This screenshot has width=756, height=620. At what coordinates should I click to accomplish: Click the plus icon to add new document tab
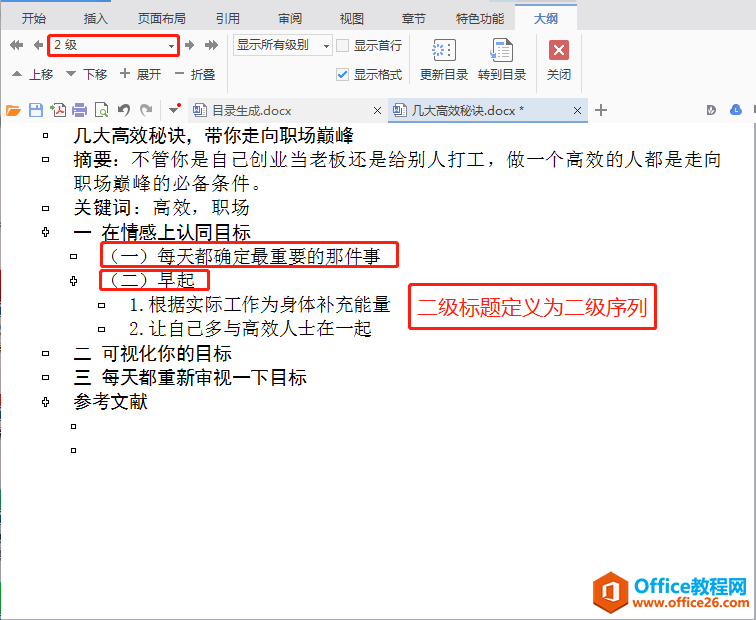[x=601, y=110]
